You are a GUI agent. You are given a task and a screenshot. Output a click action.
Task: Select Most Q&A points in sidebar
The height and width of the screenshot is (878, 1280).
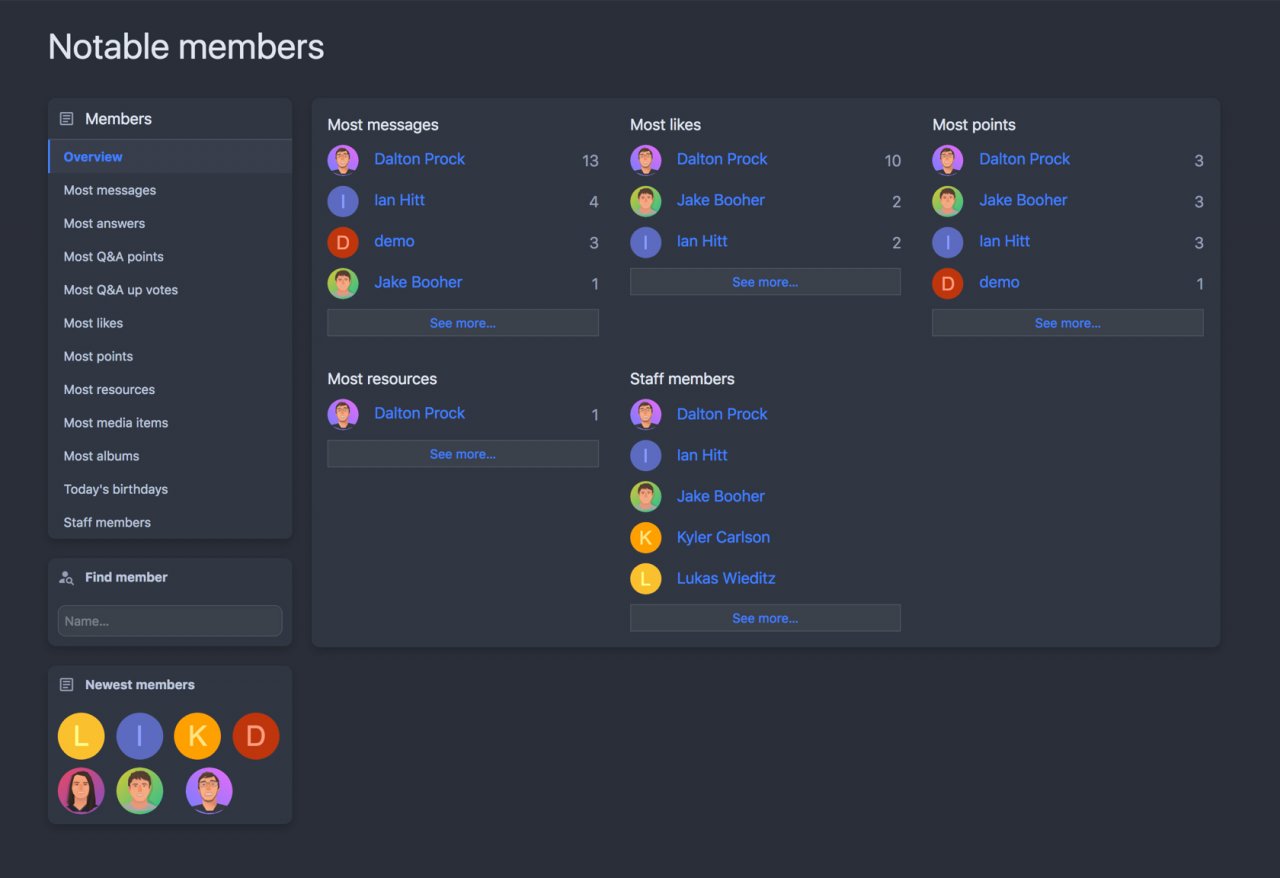pos(114,257)
